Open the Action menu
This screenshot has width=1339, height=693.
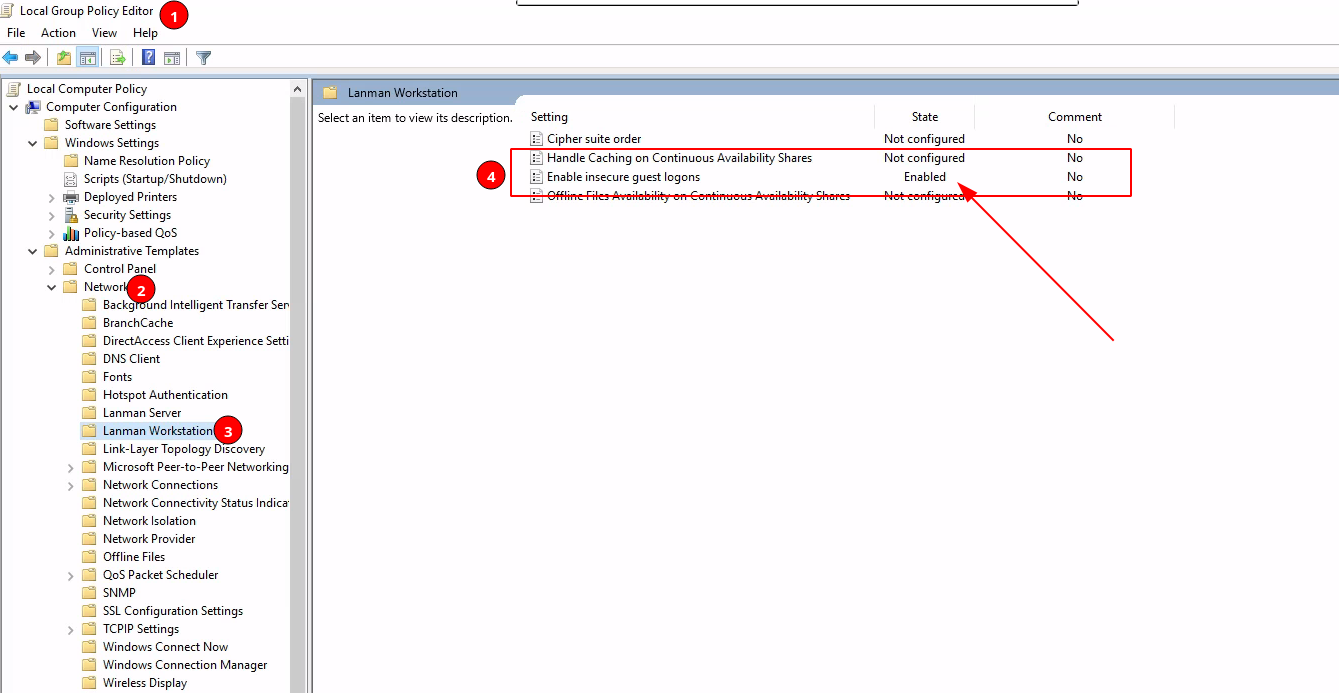click(58, 33)
